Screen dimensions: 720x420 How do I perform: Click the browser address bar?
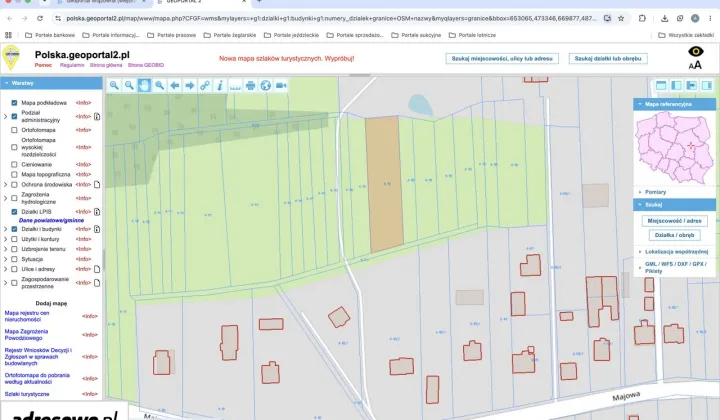coord(331,18)
